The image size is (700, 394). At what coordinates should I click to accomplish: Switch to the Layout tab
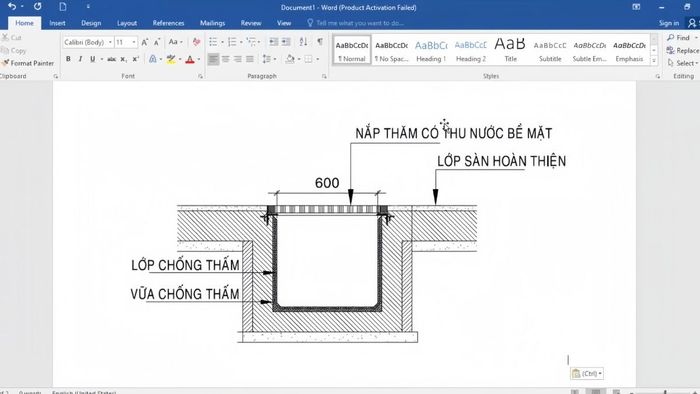pos(127,23)
